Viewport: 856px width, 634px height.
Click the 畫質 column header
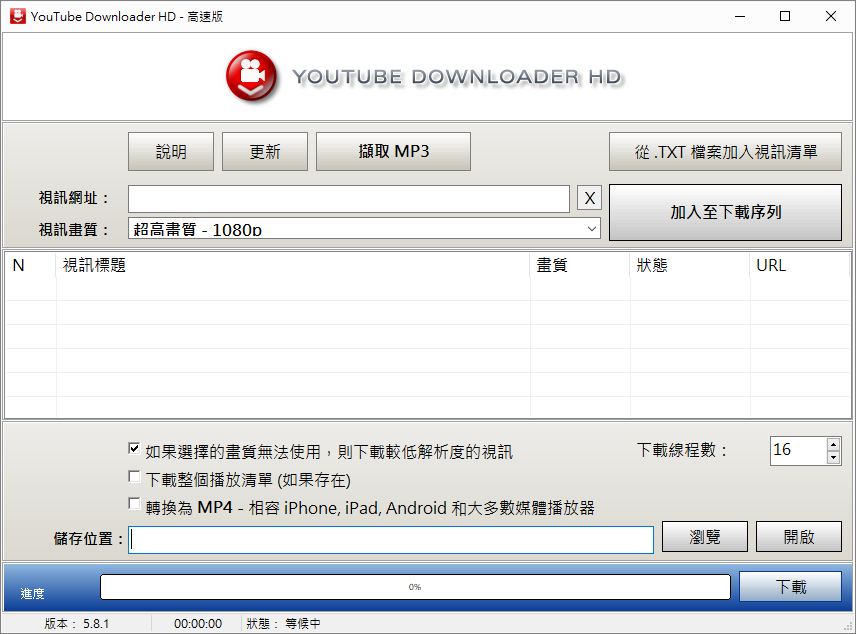point(580,265)
